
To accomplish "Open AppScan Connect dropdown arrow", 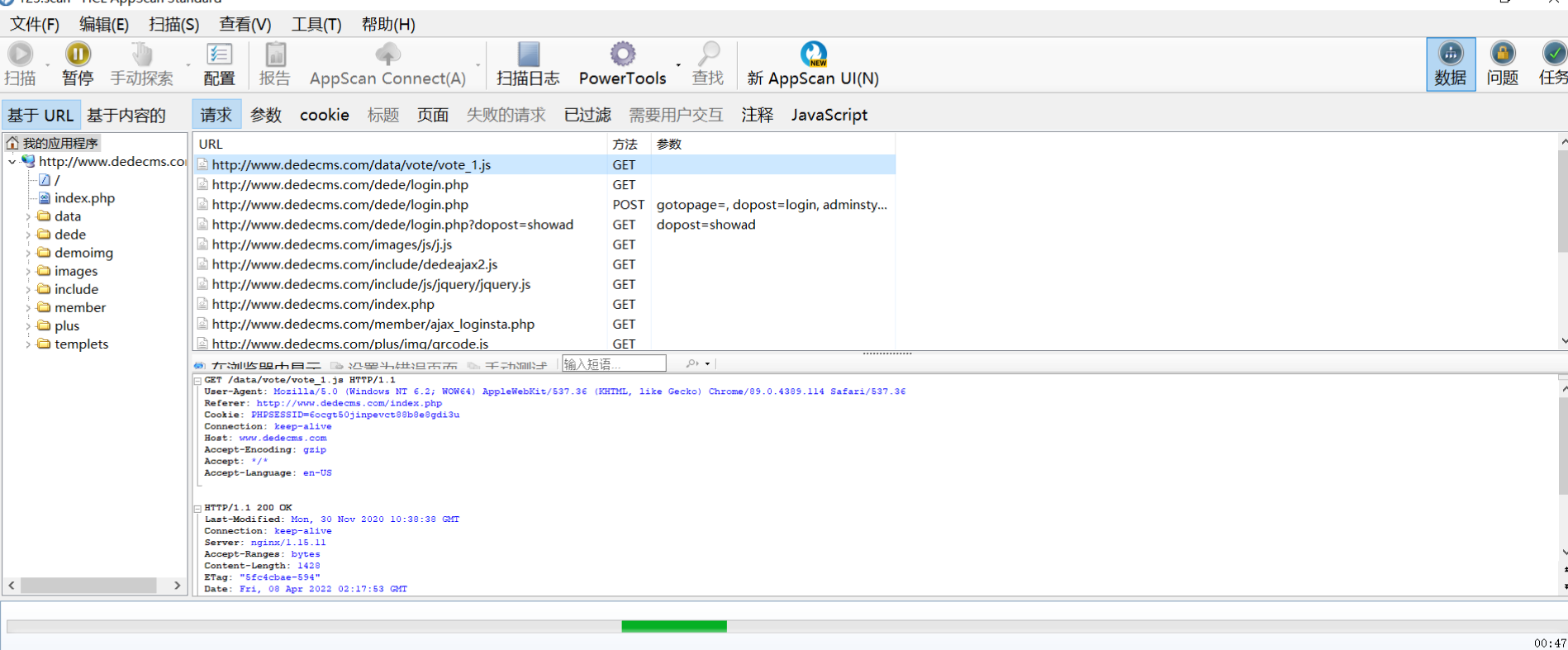I will point(478,64).
